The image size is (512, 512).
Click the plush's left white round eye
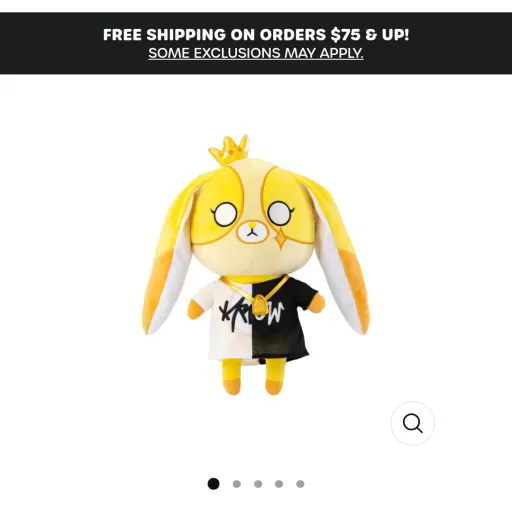[225, 215]
